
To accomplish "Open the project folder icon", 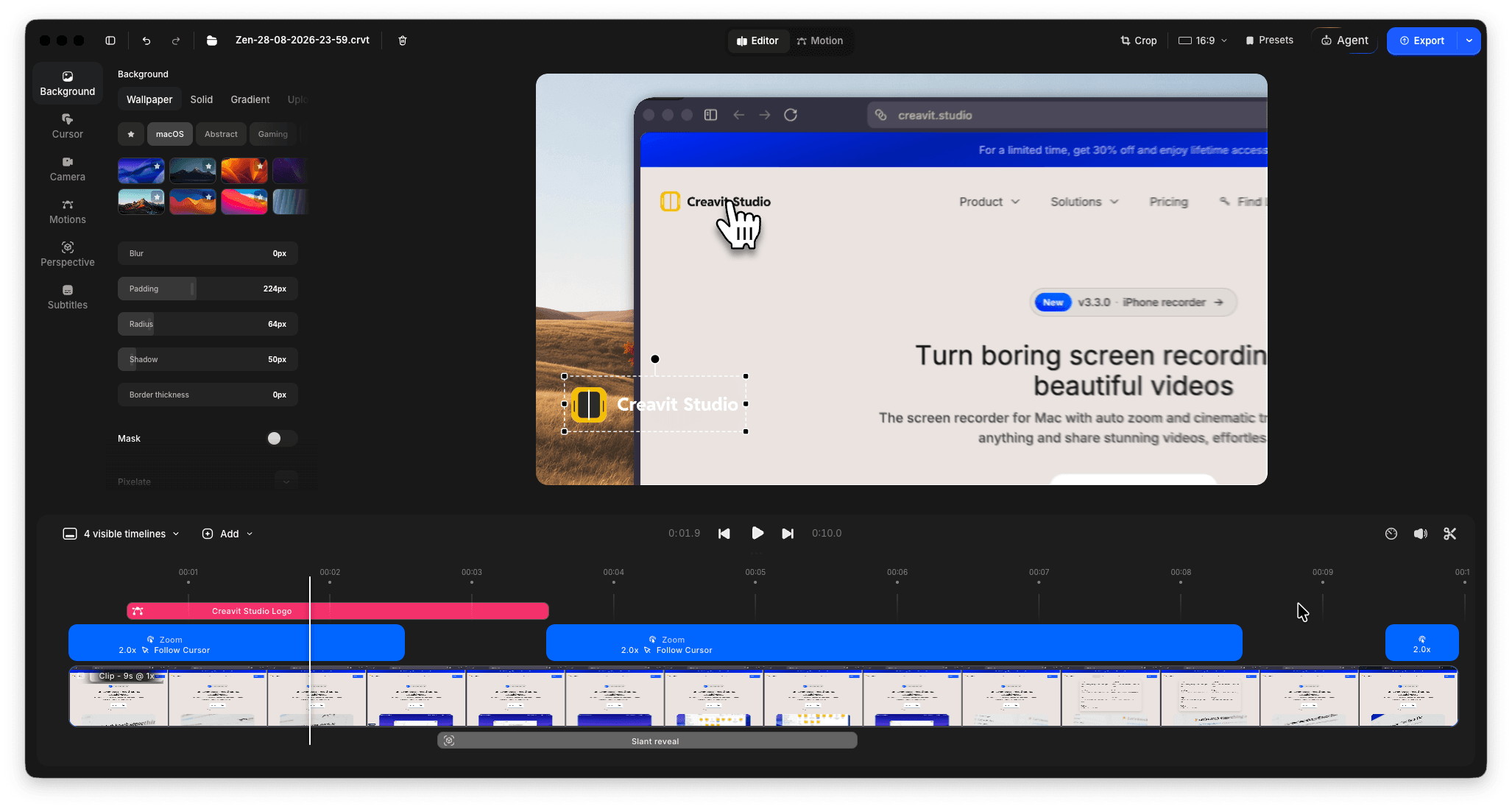I will [212, 40].
